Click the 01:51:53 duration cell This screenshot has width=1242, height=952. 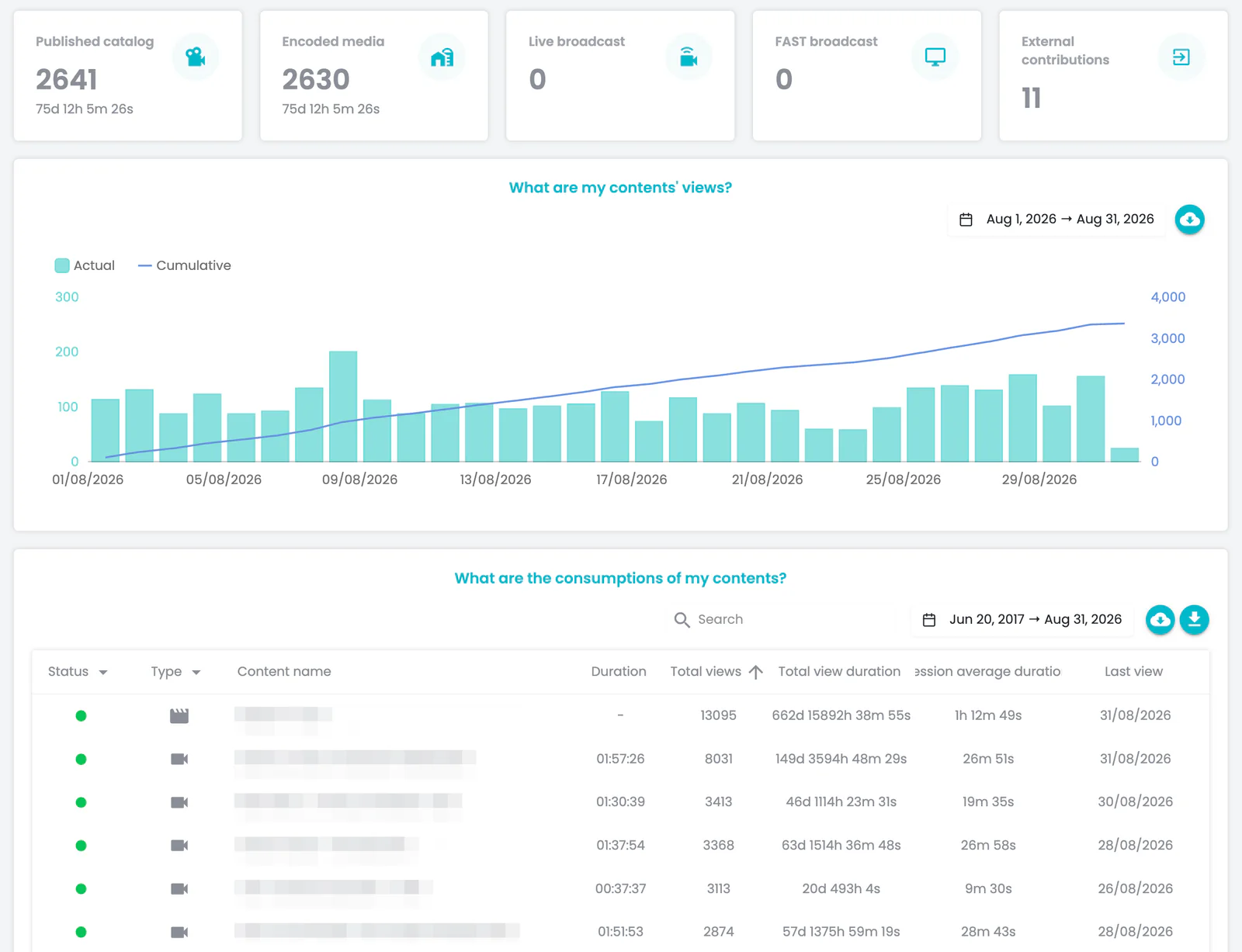tap(620, 932)
